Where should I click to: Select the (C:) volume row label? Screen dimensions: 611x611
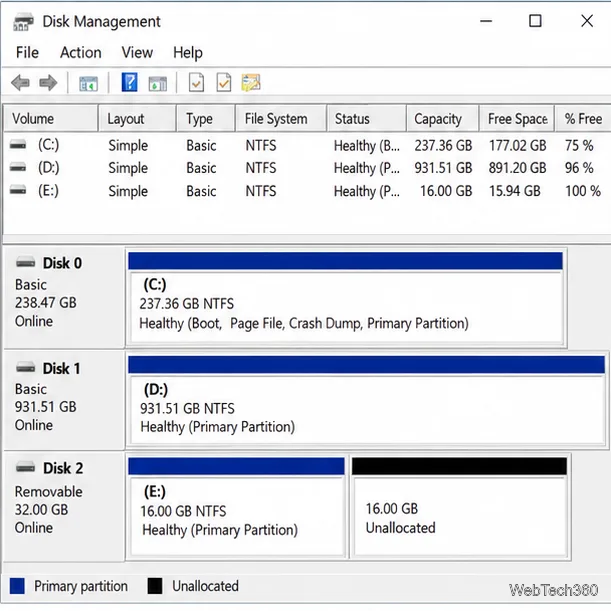[48, 145]
